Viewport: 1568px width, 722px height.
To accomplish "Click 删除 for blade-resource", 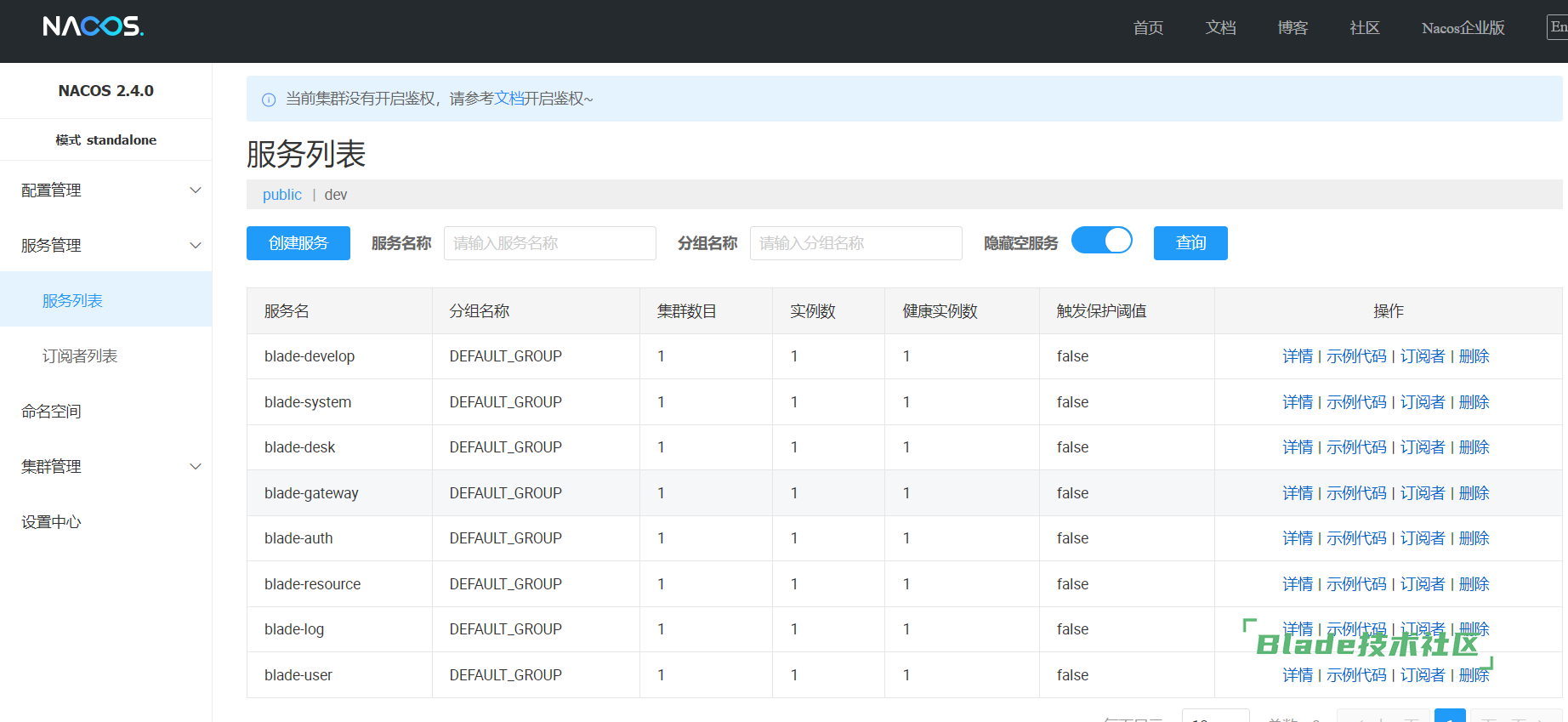I will pyautogui.click(x=1474, y=584).
